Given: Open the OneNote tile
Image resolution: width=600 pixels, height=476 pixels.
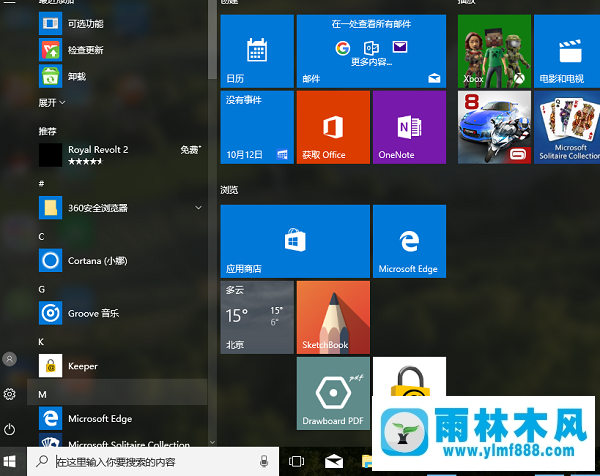Looking at the screenshot, I should (x=409, y=127).
